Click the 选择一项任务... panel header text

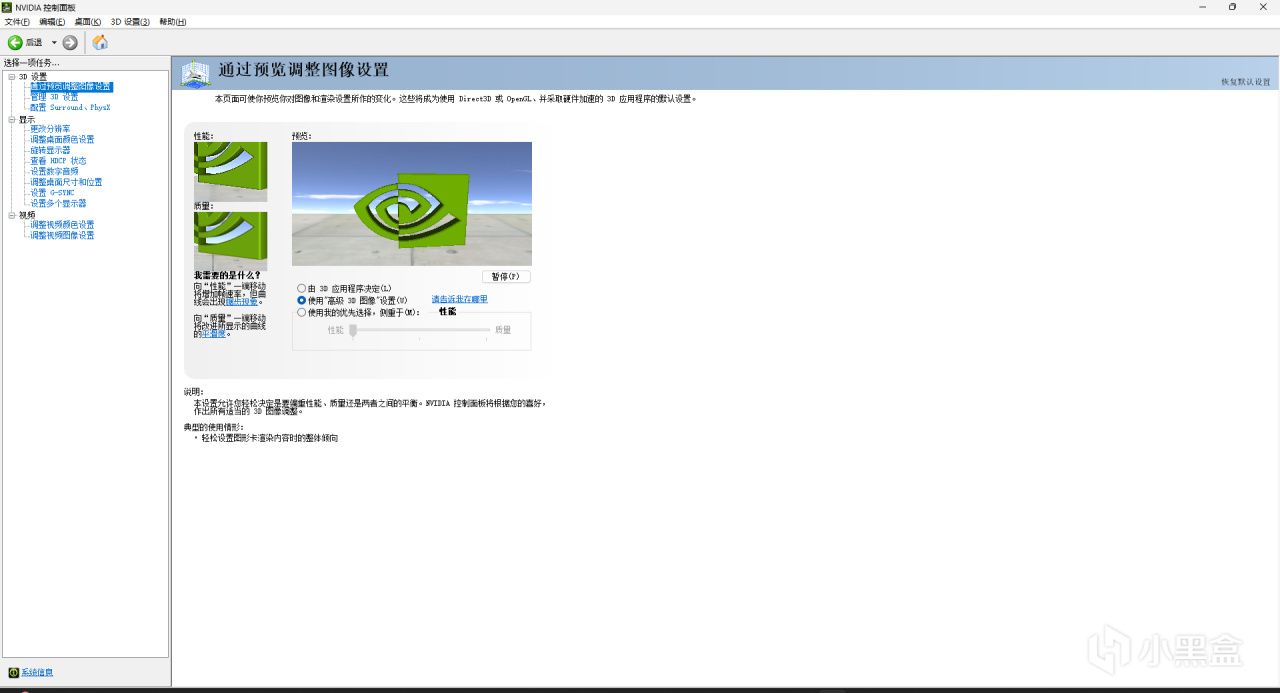(x=31, y=63)
